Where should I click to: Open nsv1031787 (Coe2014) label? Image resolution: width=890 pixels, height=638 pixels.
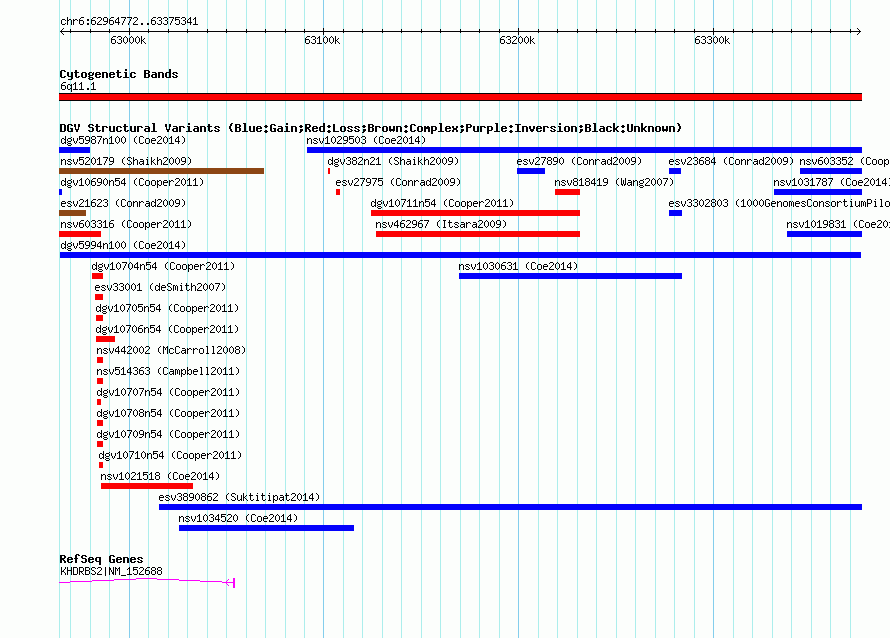coord(832,182)
